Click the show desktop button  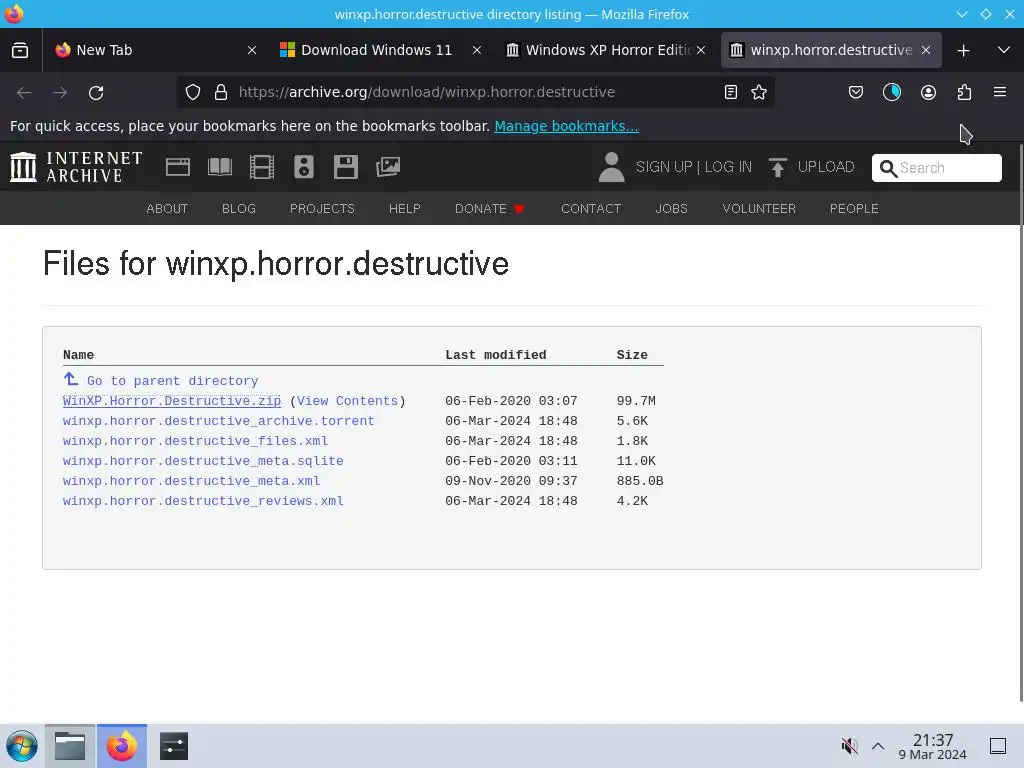pyautogui.click(x=998, y=746)
